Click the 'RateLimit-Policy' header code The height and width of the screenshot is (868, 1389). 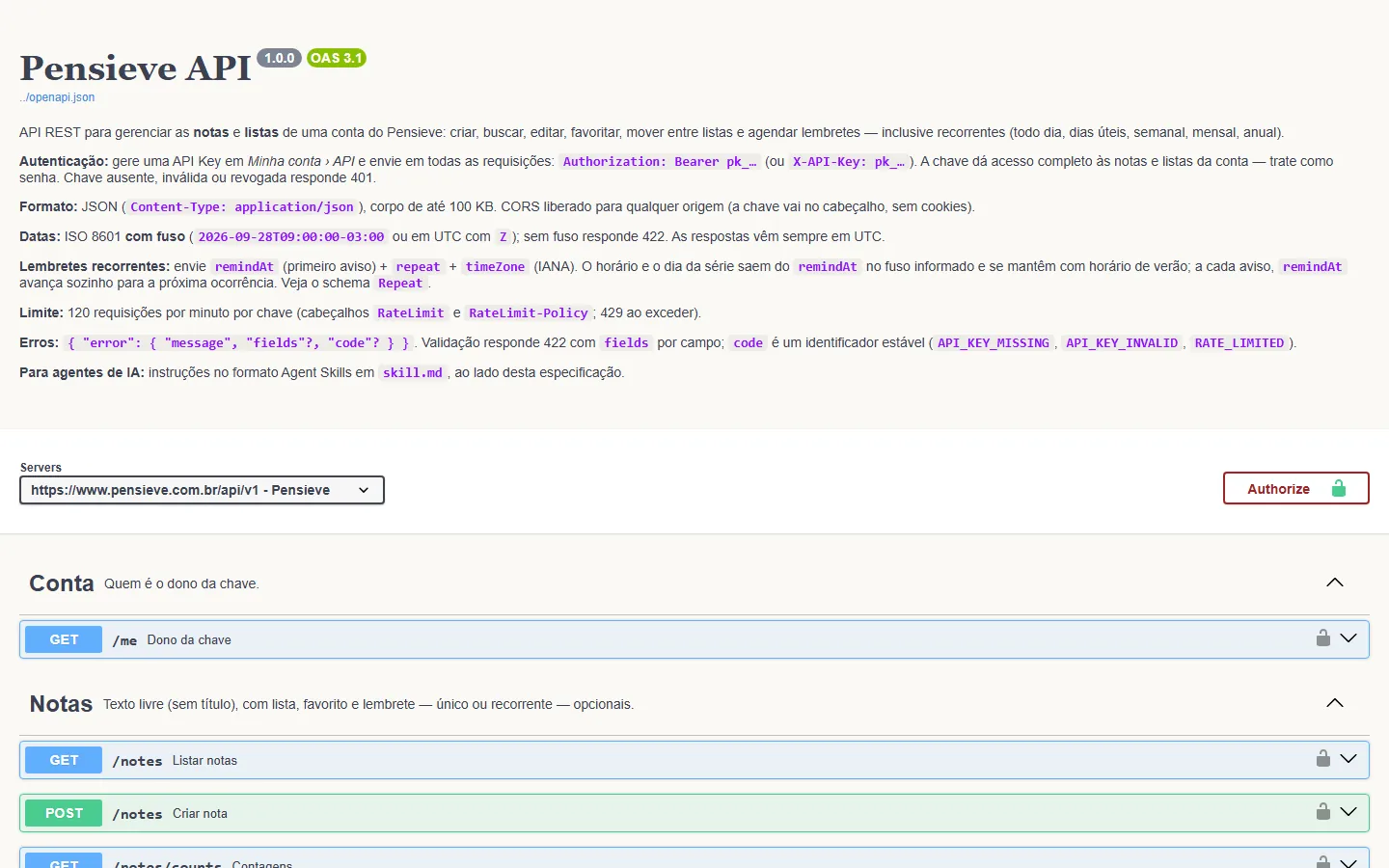point(529,312)
